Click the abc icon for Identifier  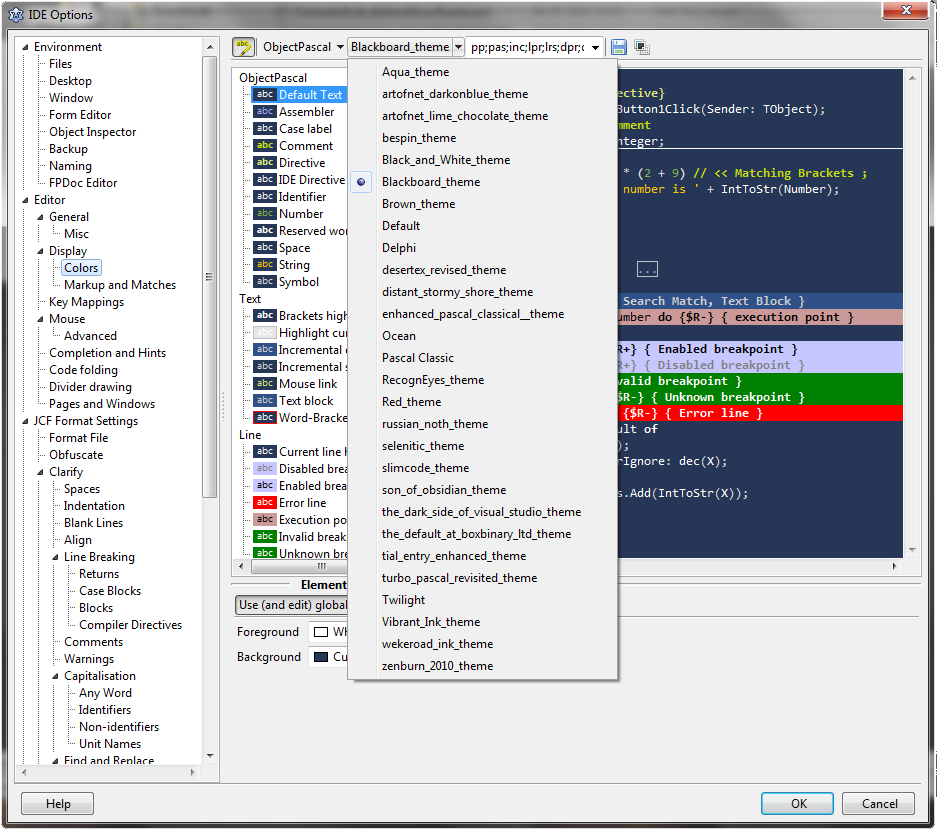pyautogui.click(x=265, y=197)
